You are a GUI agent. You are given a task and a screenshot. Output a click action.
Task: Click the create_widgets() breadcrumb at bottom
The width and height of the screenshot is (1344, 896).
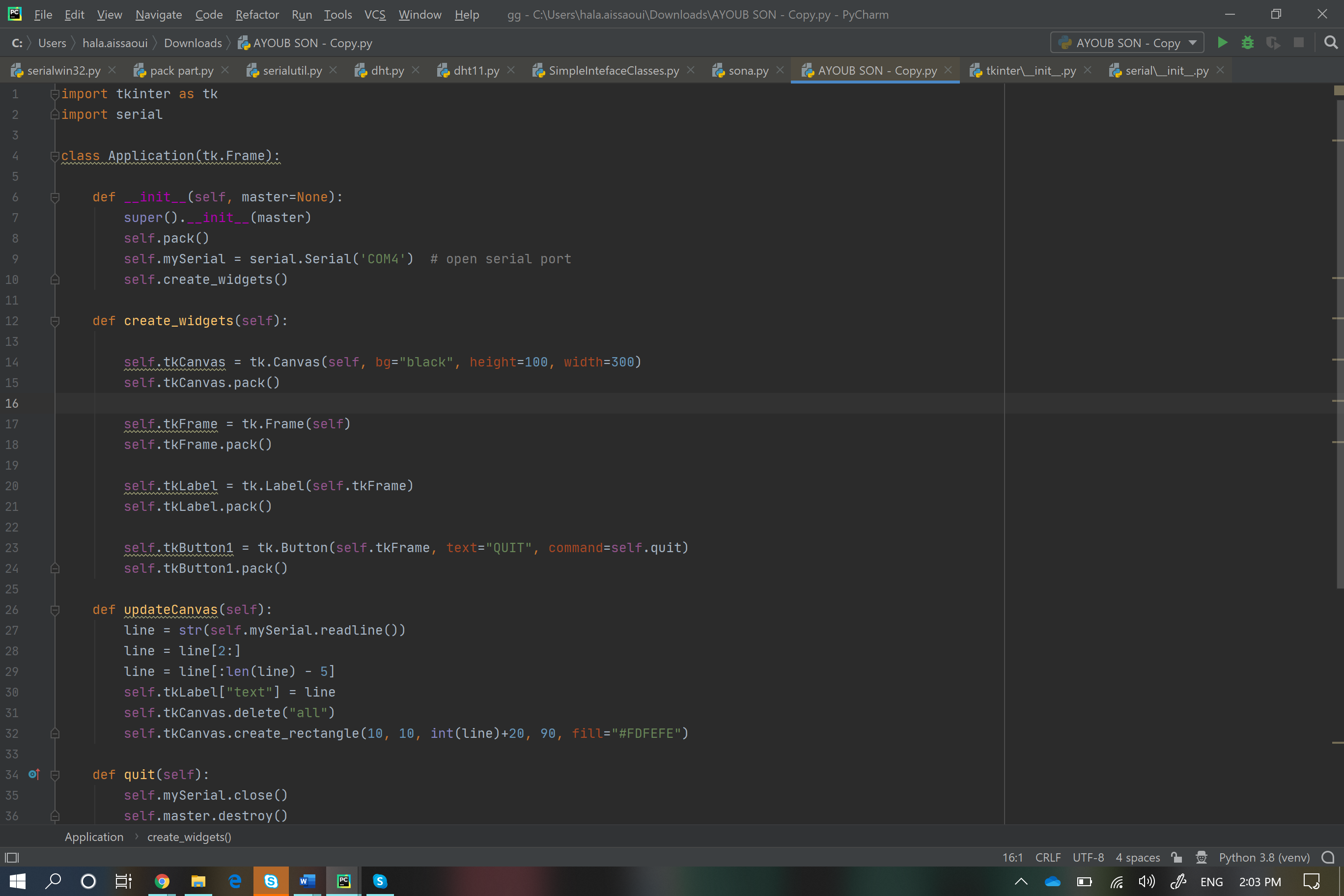tap(189, 837)
